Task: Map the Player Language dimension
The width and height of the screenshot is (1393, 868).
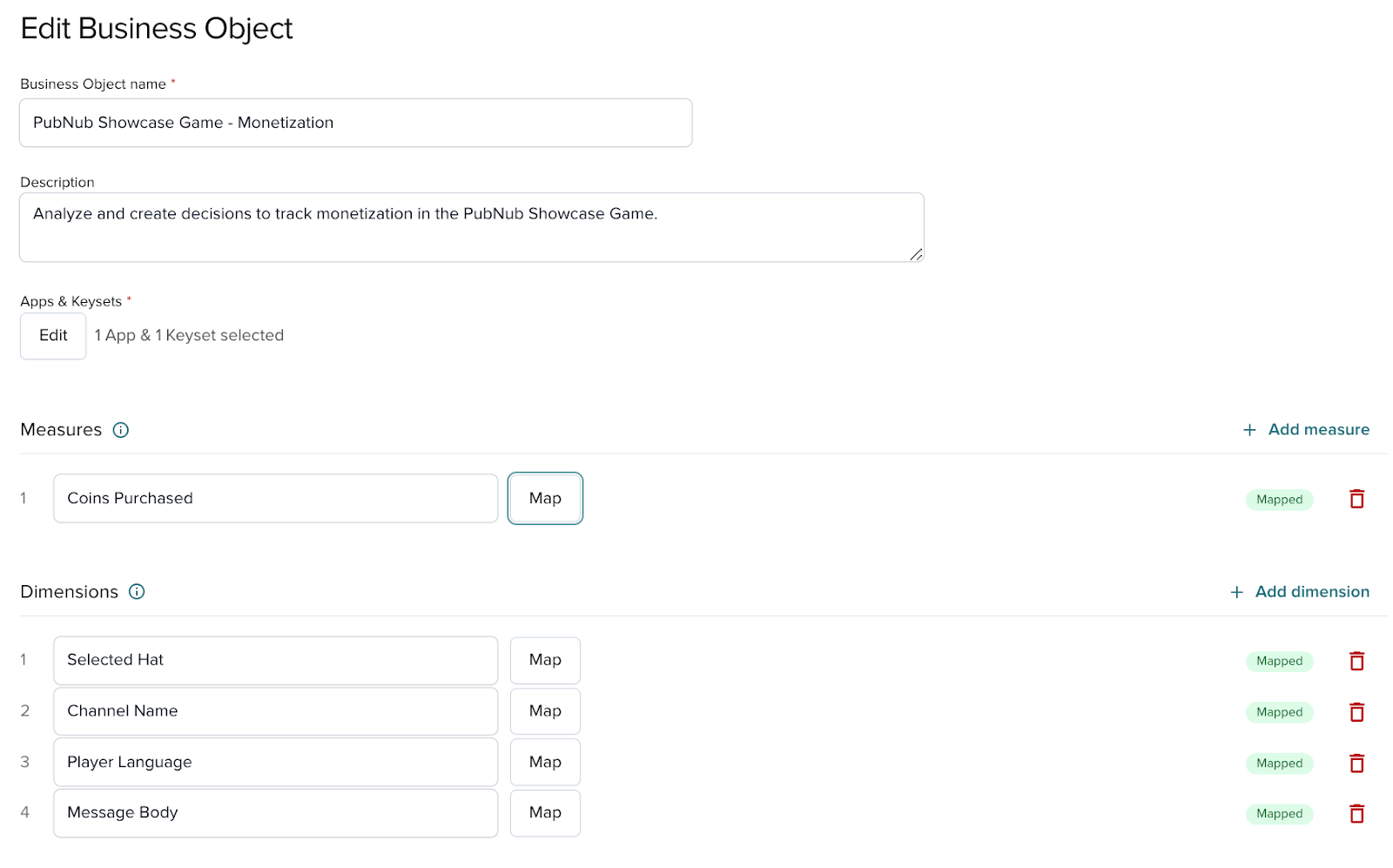Action: point(545,763)
